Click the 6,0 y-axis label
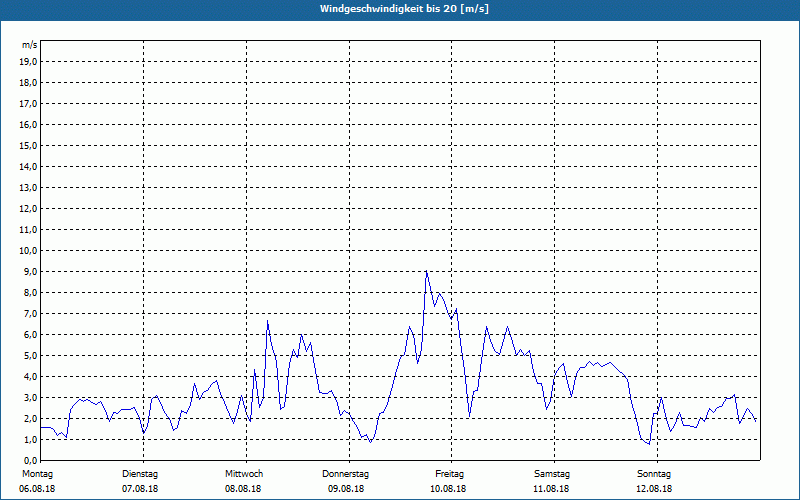800x500 pixels. [x=30, y=335]
